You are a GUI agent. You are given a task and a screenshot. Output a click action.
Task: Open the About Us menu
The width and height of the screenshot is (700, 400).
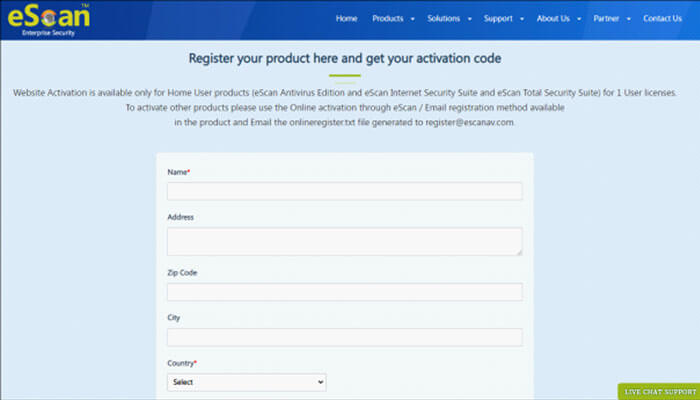click(553, 18)
